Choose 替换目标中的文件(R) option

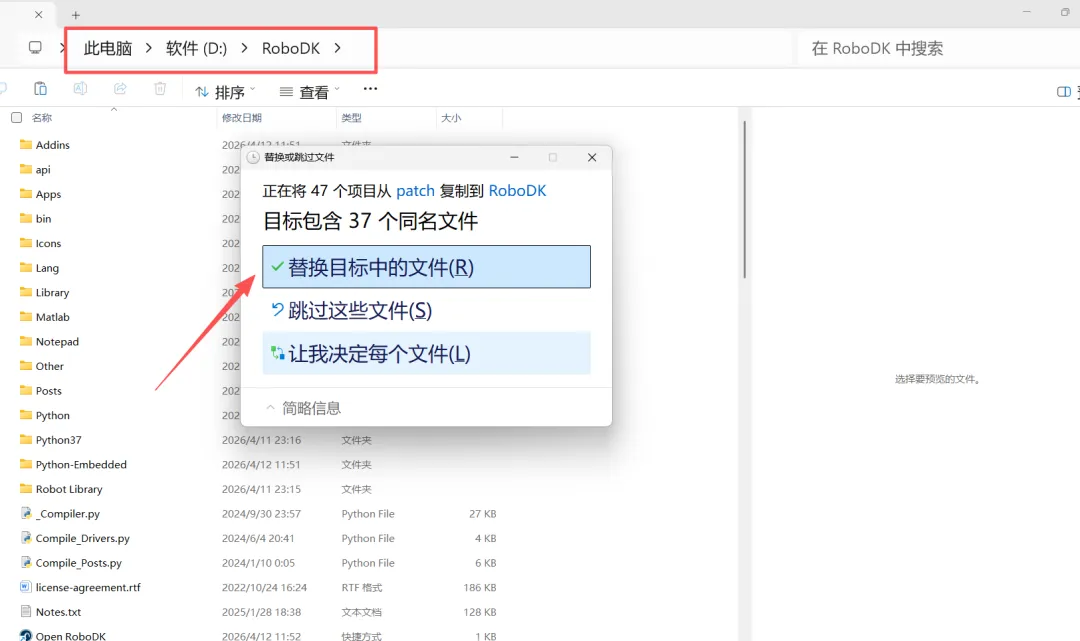(x=426, y=266)
